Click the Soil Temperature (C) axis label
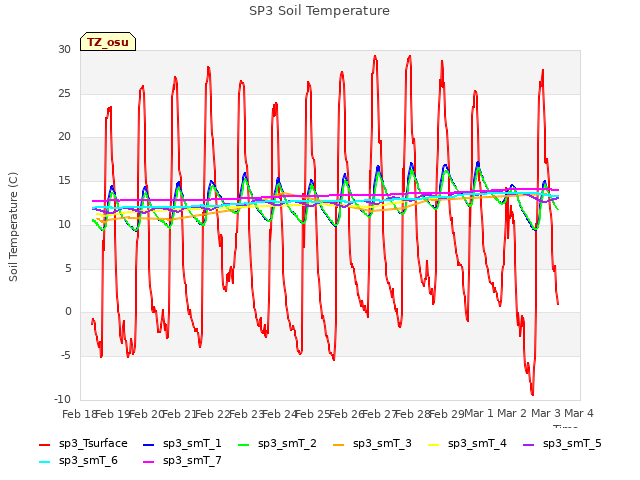 [x=13, y=227]
